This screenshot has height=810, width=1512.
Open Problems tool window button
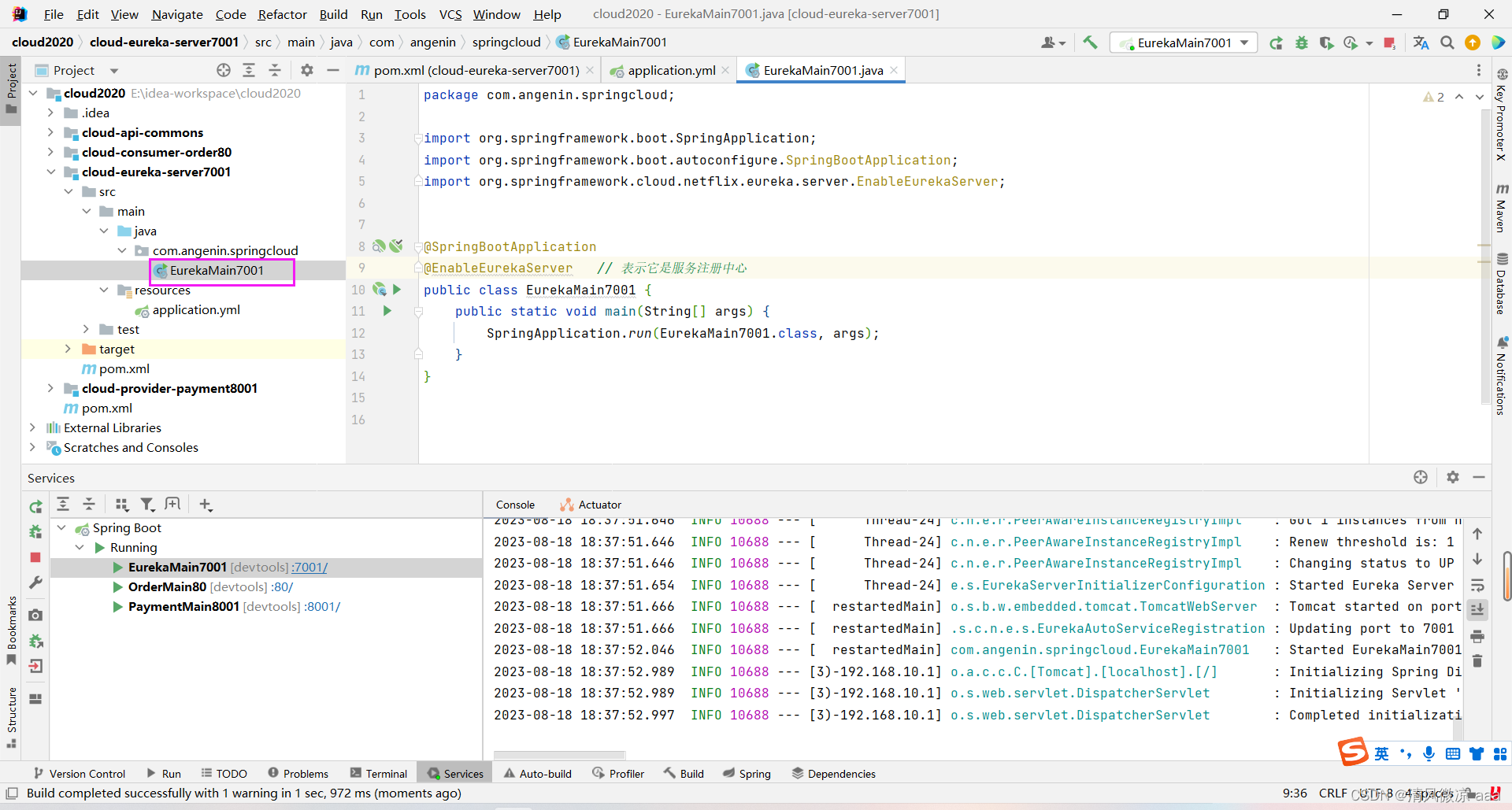coord(298,774)
